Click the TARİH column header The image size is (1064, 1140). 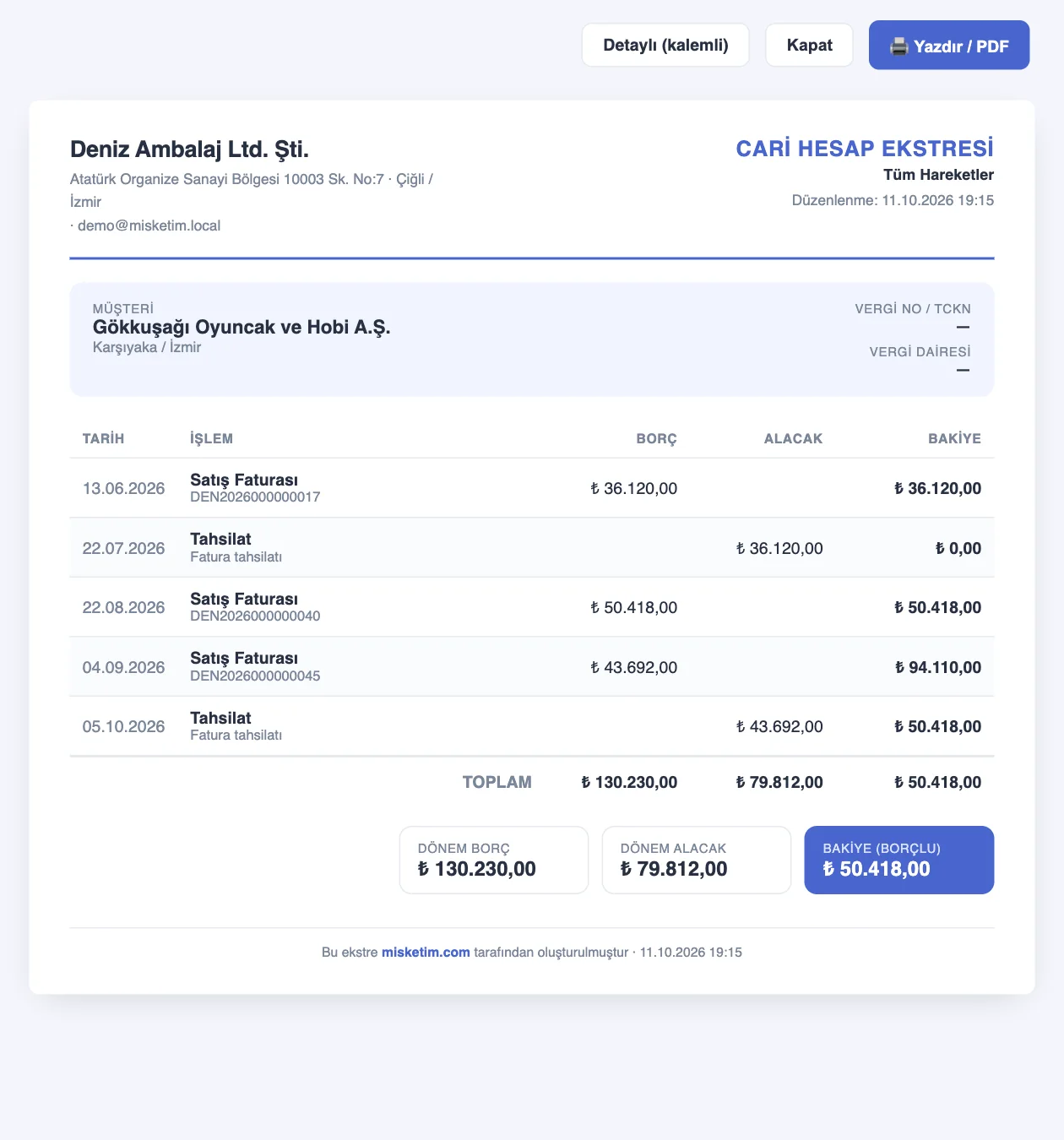[x=103, y=438]
